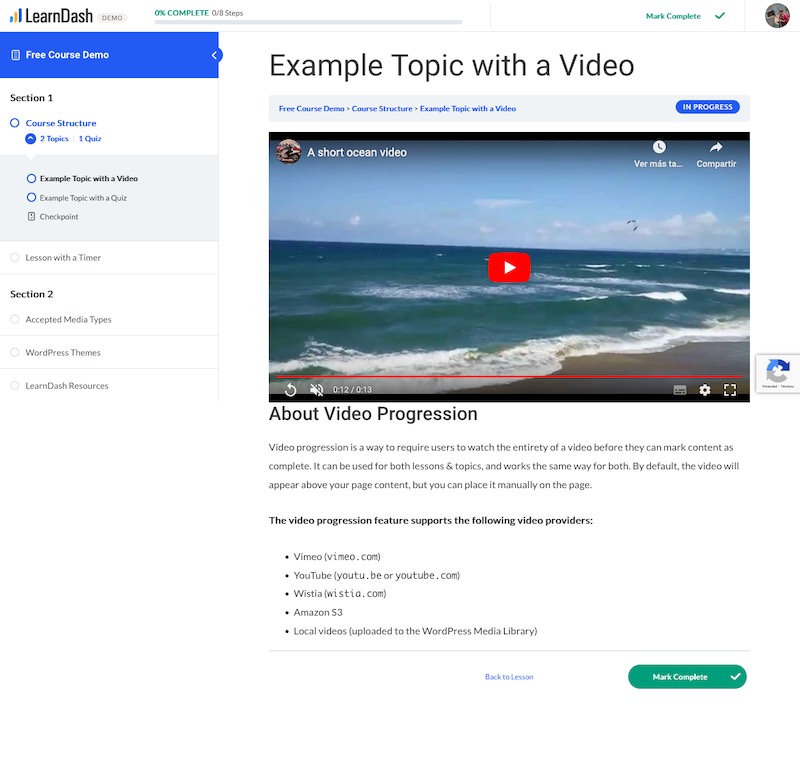Screen dimensions: 800x762
Task: Enter fullscreen mode on the video
Action: click(730, 390)
